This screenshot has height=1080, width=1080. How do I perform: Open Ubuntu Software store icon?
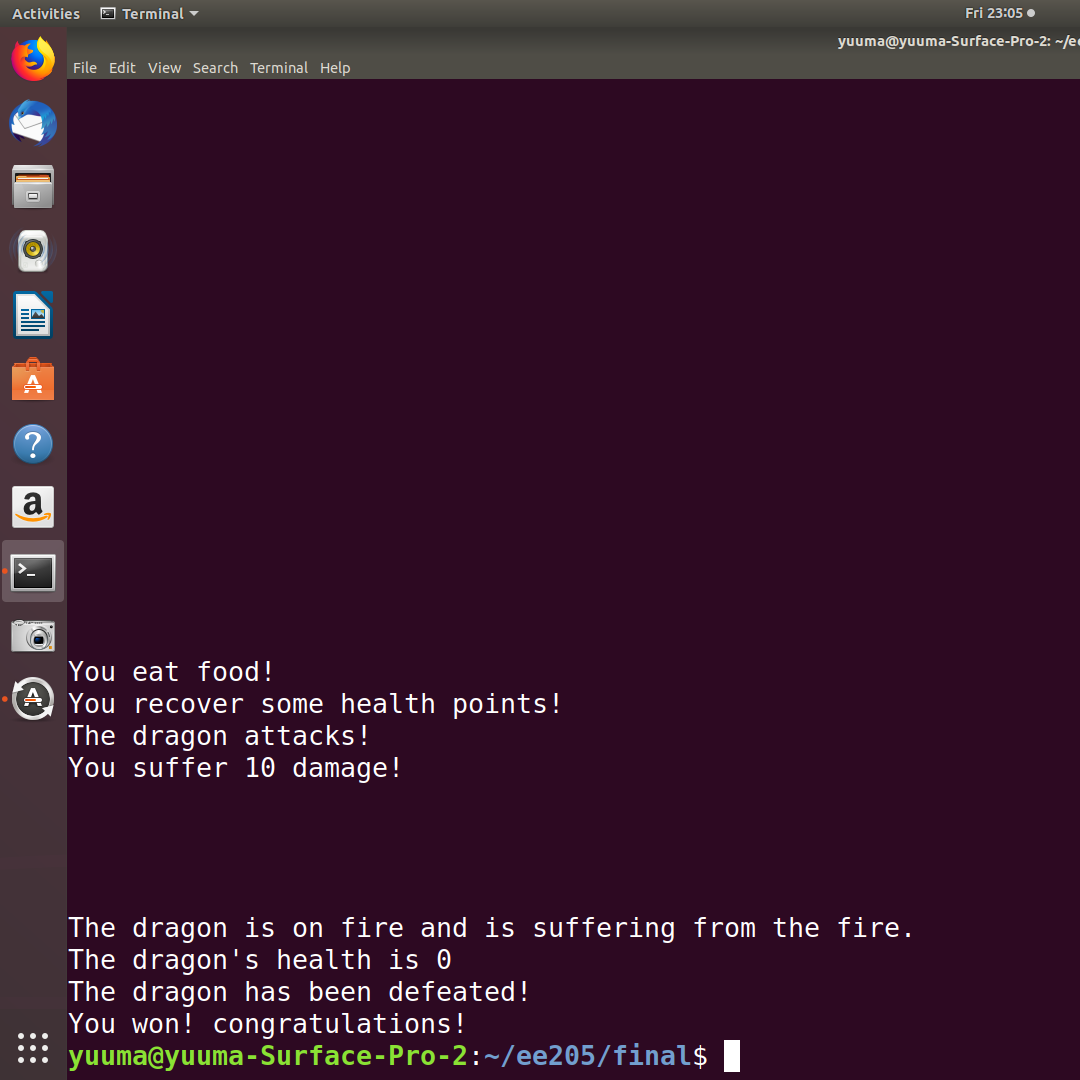click(33, 379)
